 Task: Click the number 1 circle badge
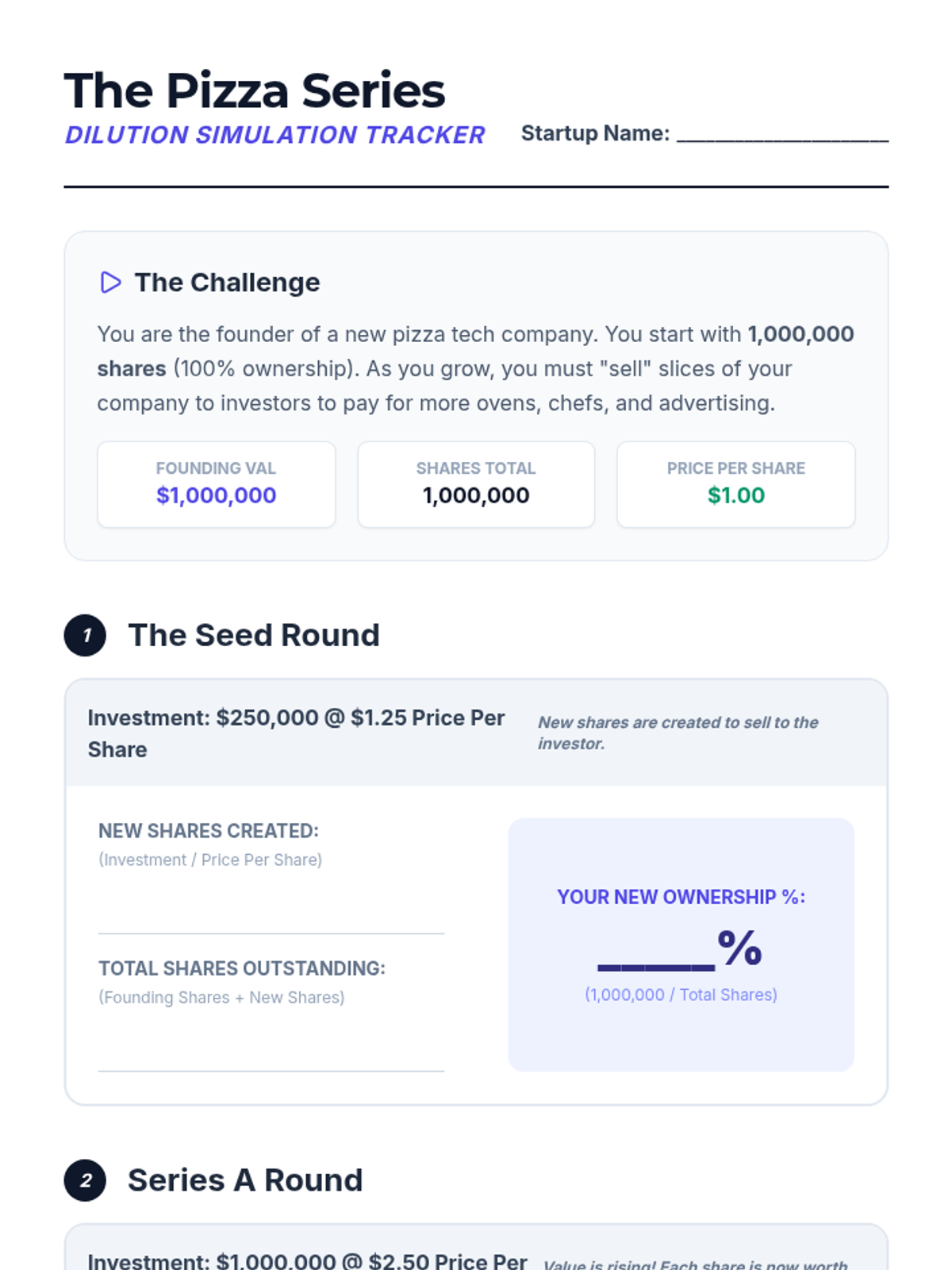coord(85,635)
